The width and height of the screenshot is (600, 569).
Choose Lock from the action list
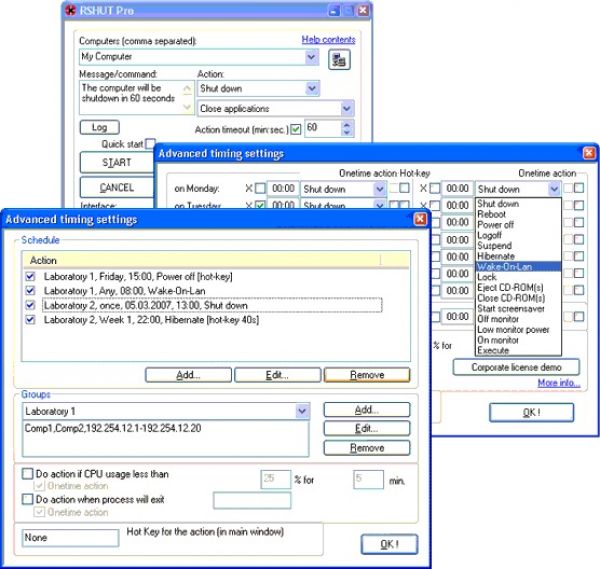[x=518, y=277]
